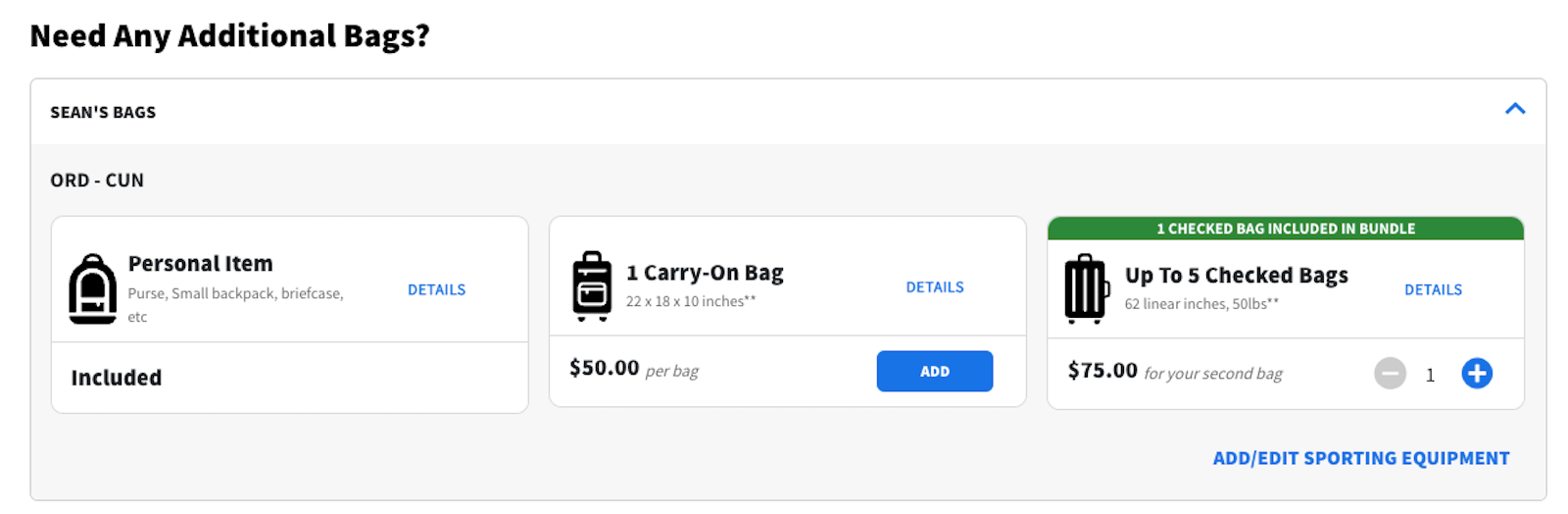Open Add/Edit Sporting Equipment link
1568x514 pixels.
click(x=1360, y=458)
